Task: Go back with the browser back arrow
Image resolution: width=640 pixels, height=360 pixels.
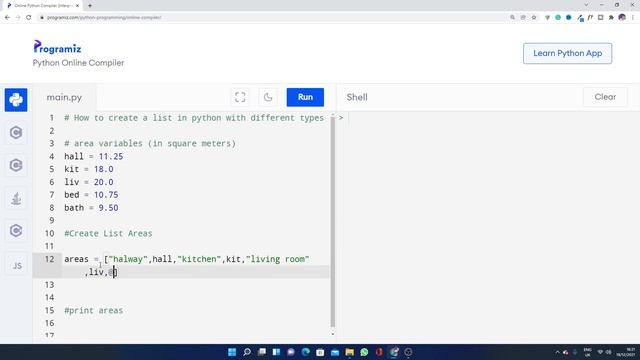Action: [7, 18]
